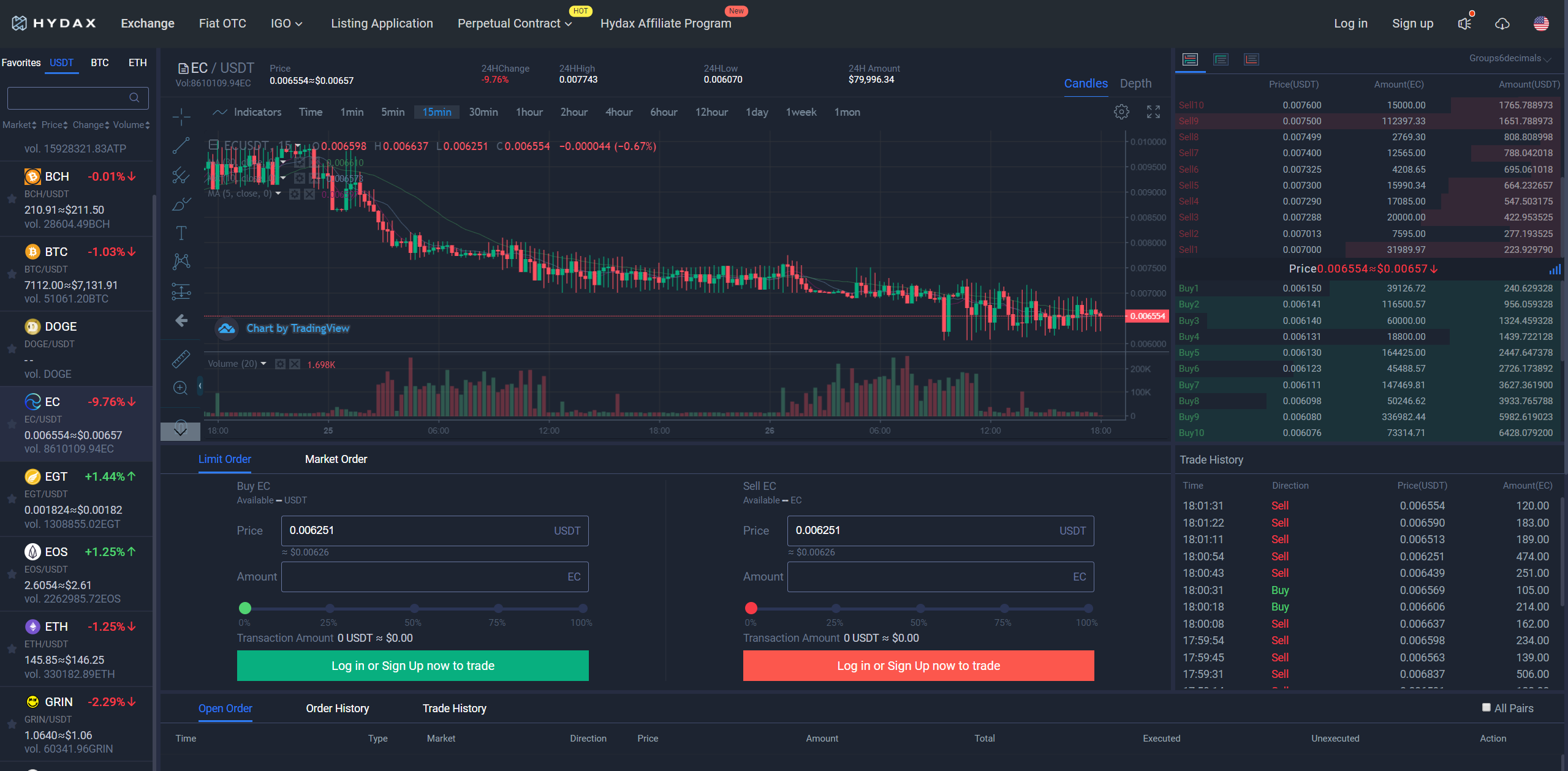Click the back arrow in chart toolbar
Screen dimensions: 1568x771
click(x=181, y=320)
